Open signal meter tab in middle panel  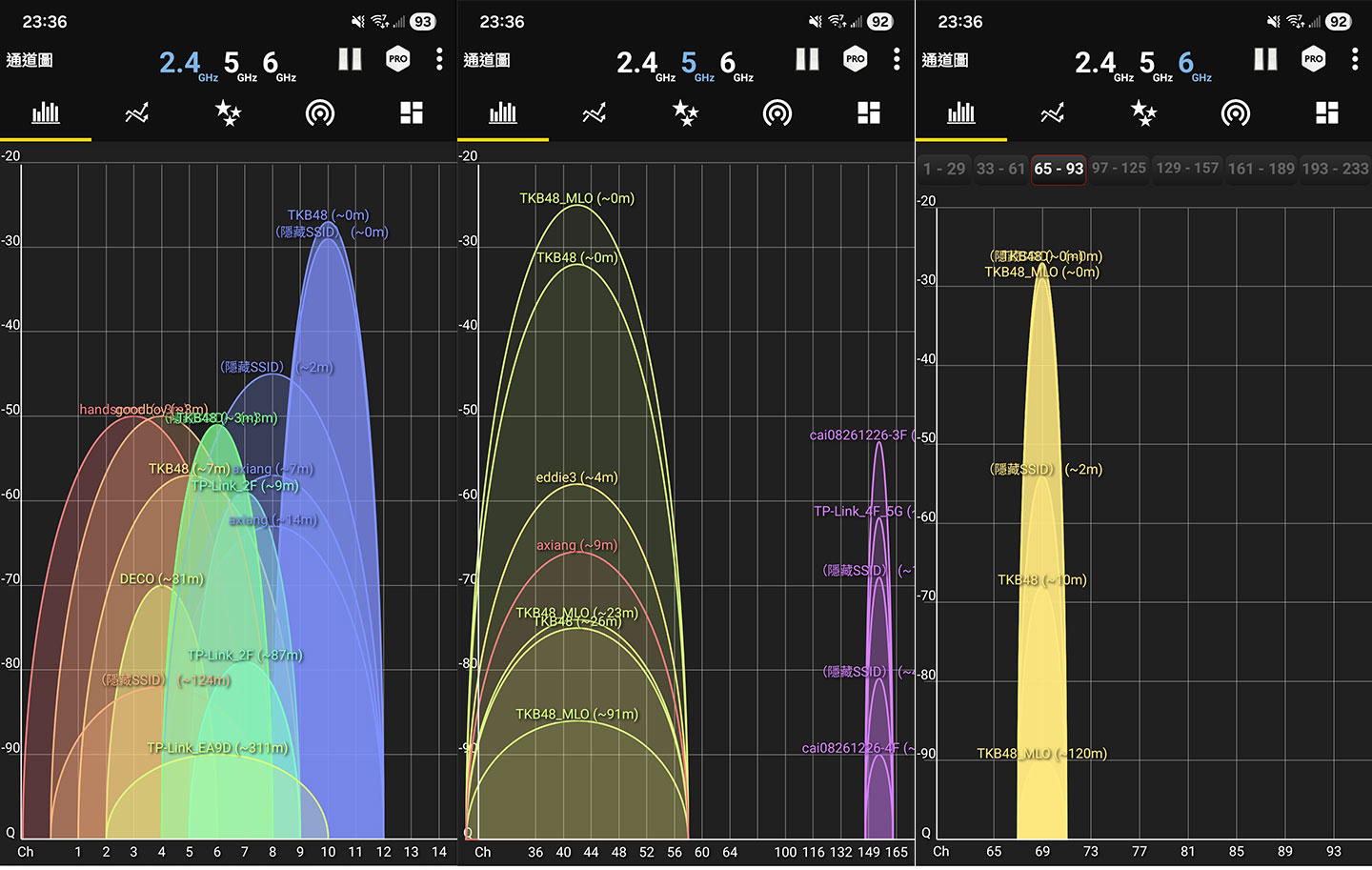click(x=777, y=113)
